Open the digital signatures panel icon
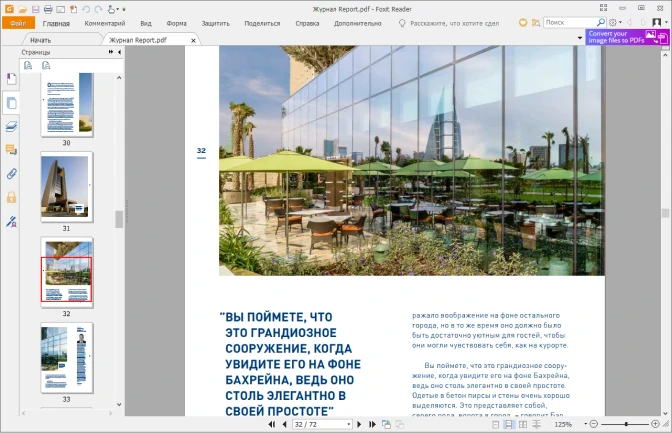This screenshot has height=433, width=672. [12, 222]
